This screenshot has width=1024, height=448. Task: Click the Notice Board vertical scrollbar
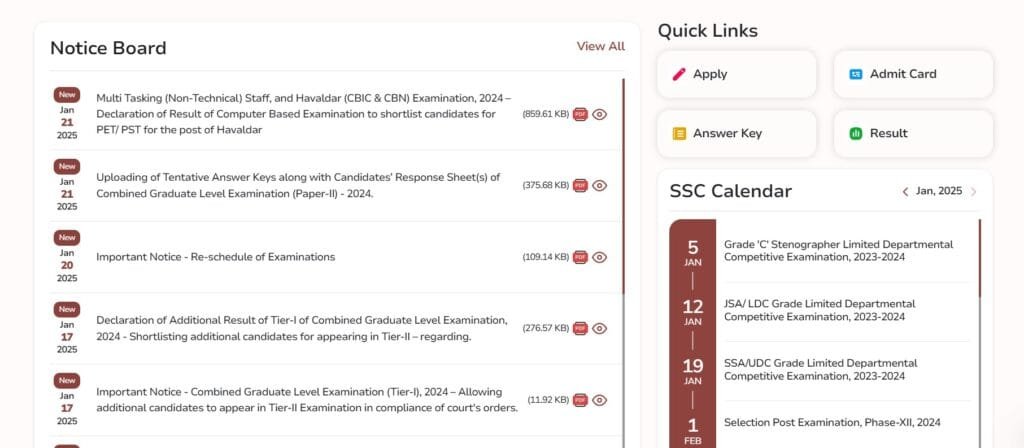click(624, 200)
